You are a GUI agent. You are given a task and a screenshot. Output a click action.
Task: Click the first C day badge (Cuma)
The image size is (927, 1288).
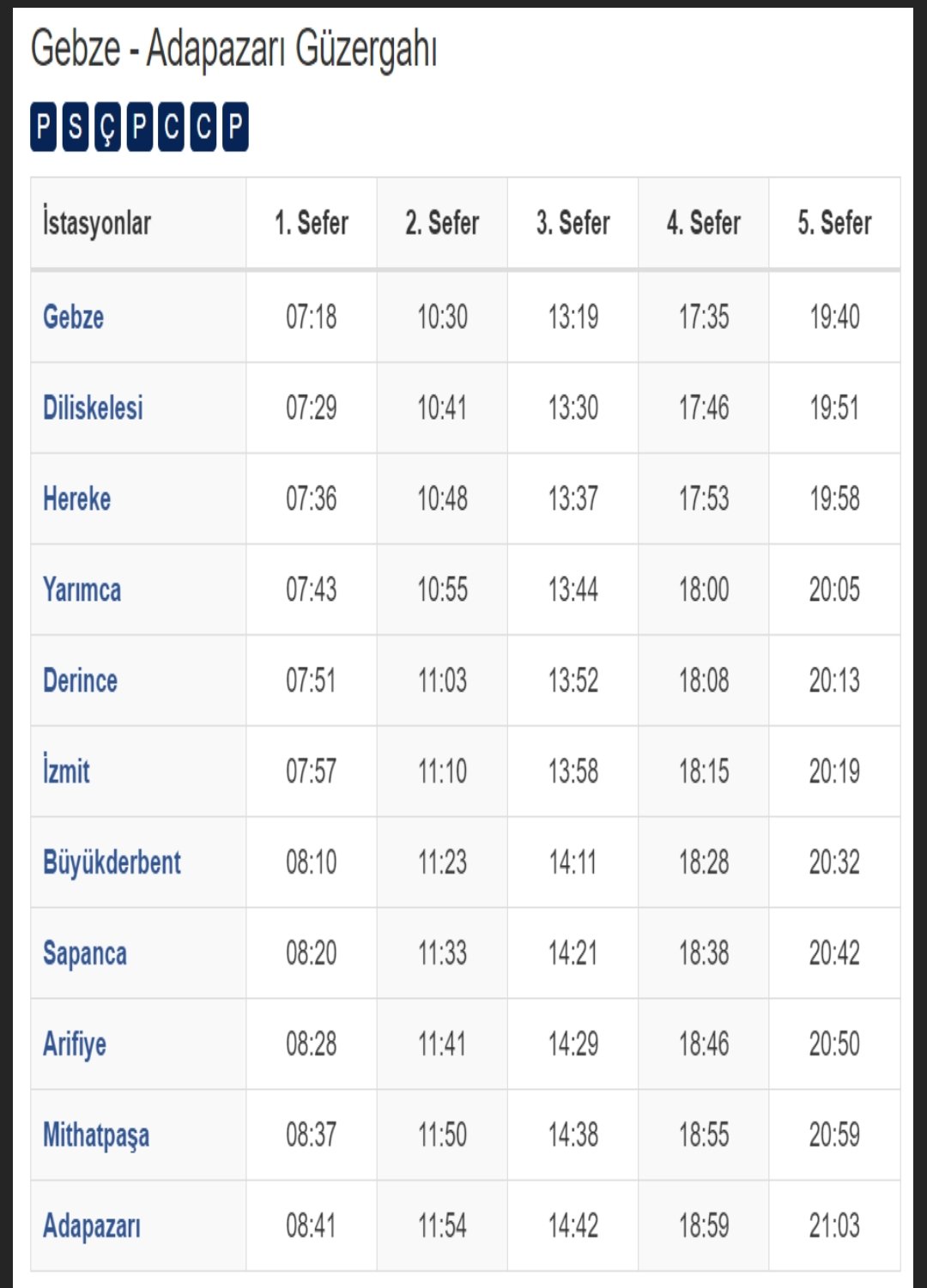click(x=172, y=127)
